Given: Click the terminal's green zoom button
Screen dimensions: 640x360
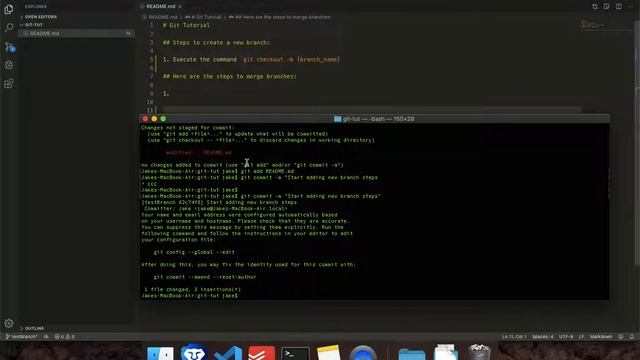Looking at the screenshot, I should coord(163,119).
